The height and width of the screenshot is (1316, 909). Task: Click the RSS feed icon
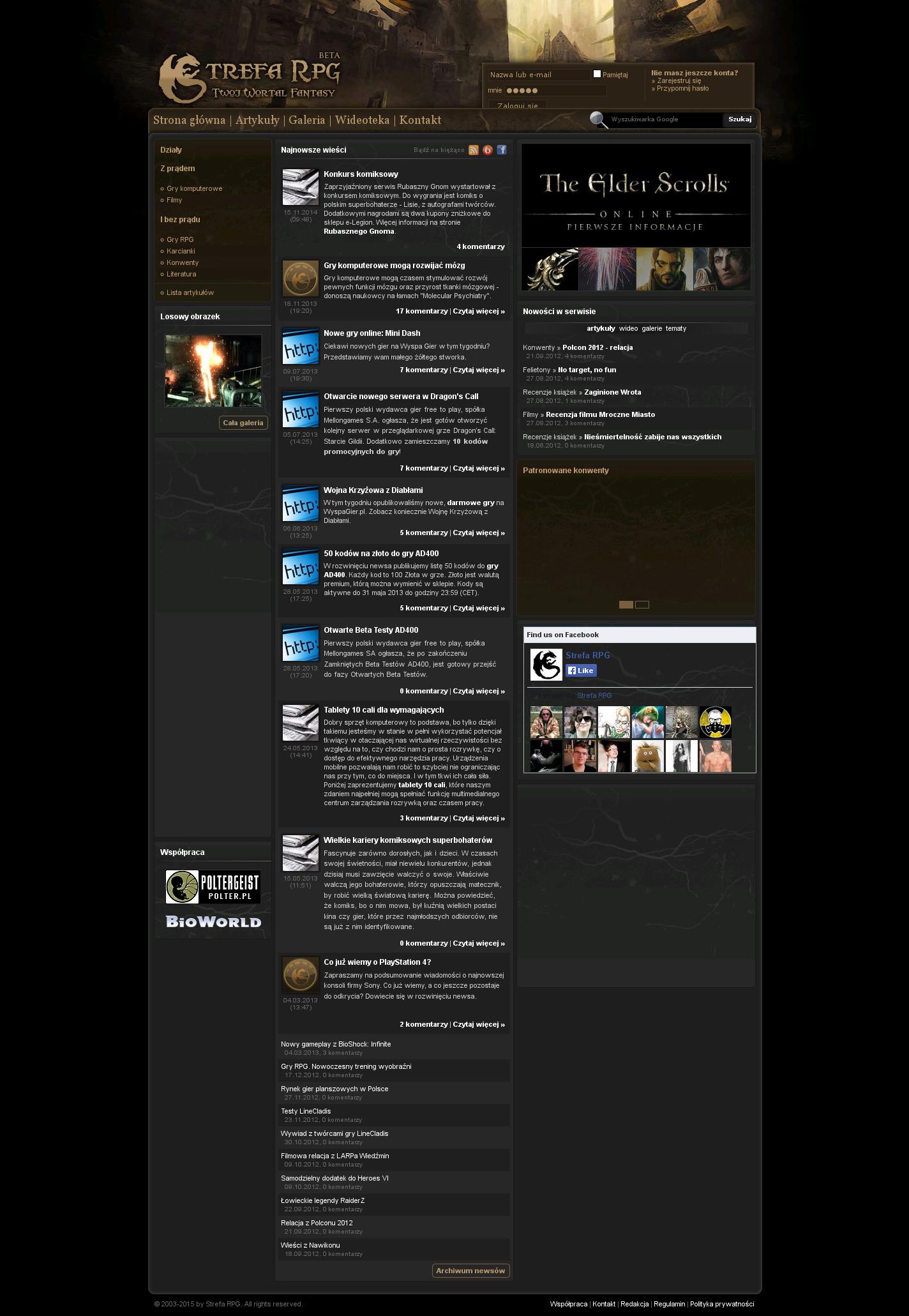473,150
